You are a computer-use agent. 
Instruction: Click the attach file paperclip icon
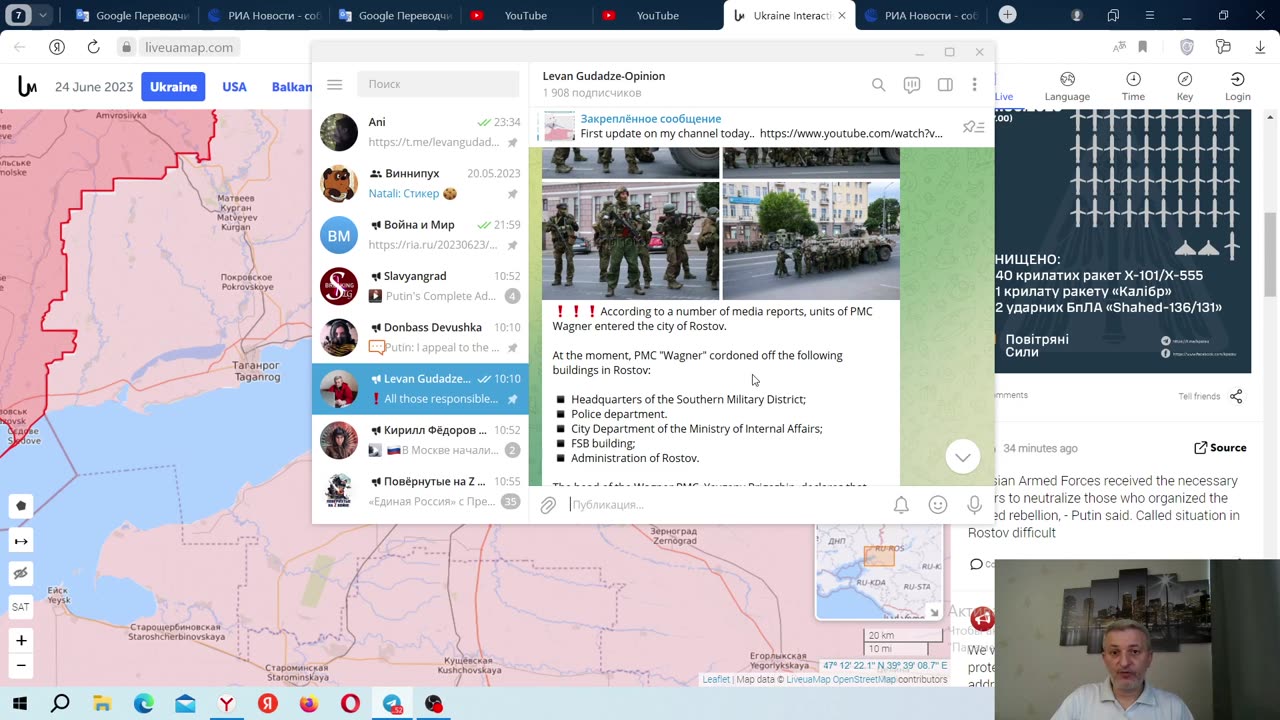(x=548, y=505)
